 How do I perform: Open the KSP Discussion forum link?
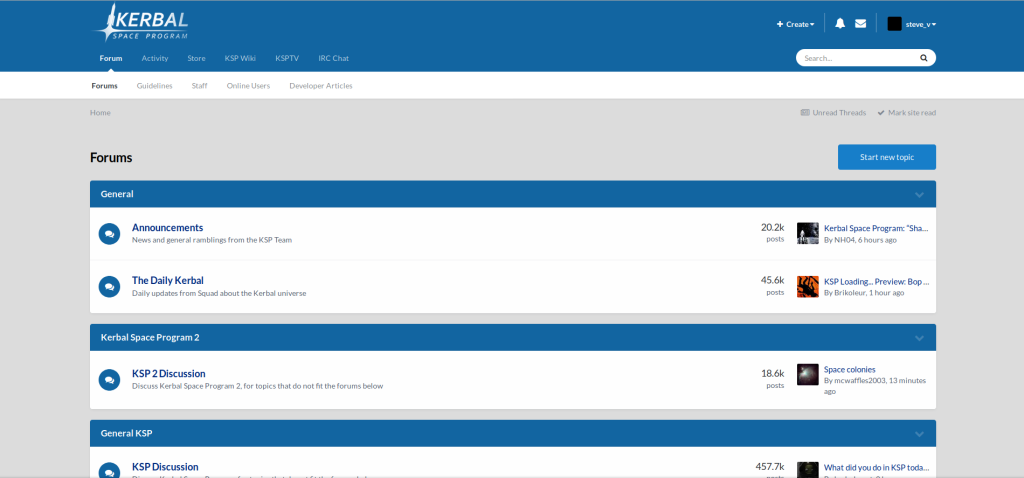(165, 467)
